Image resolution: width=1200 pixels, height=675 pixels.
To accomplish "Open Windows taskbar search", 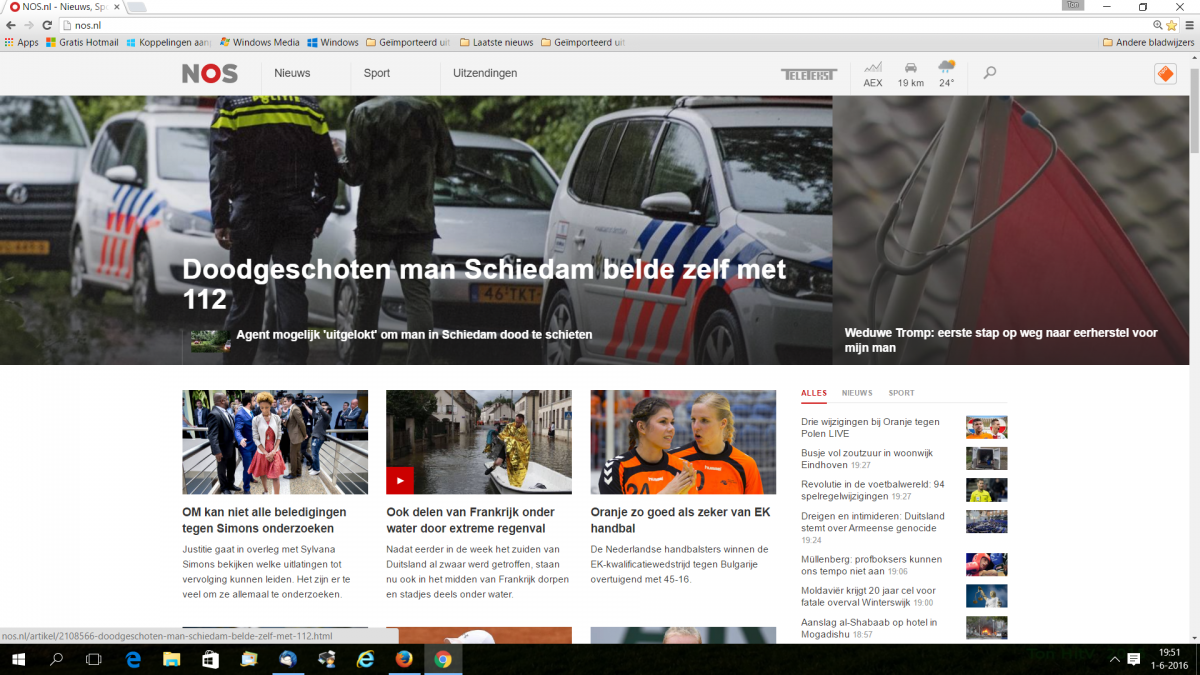I will [56, 659].
